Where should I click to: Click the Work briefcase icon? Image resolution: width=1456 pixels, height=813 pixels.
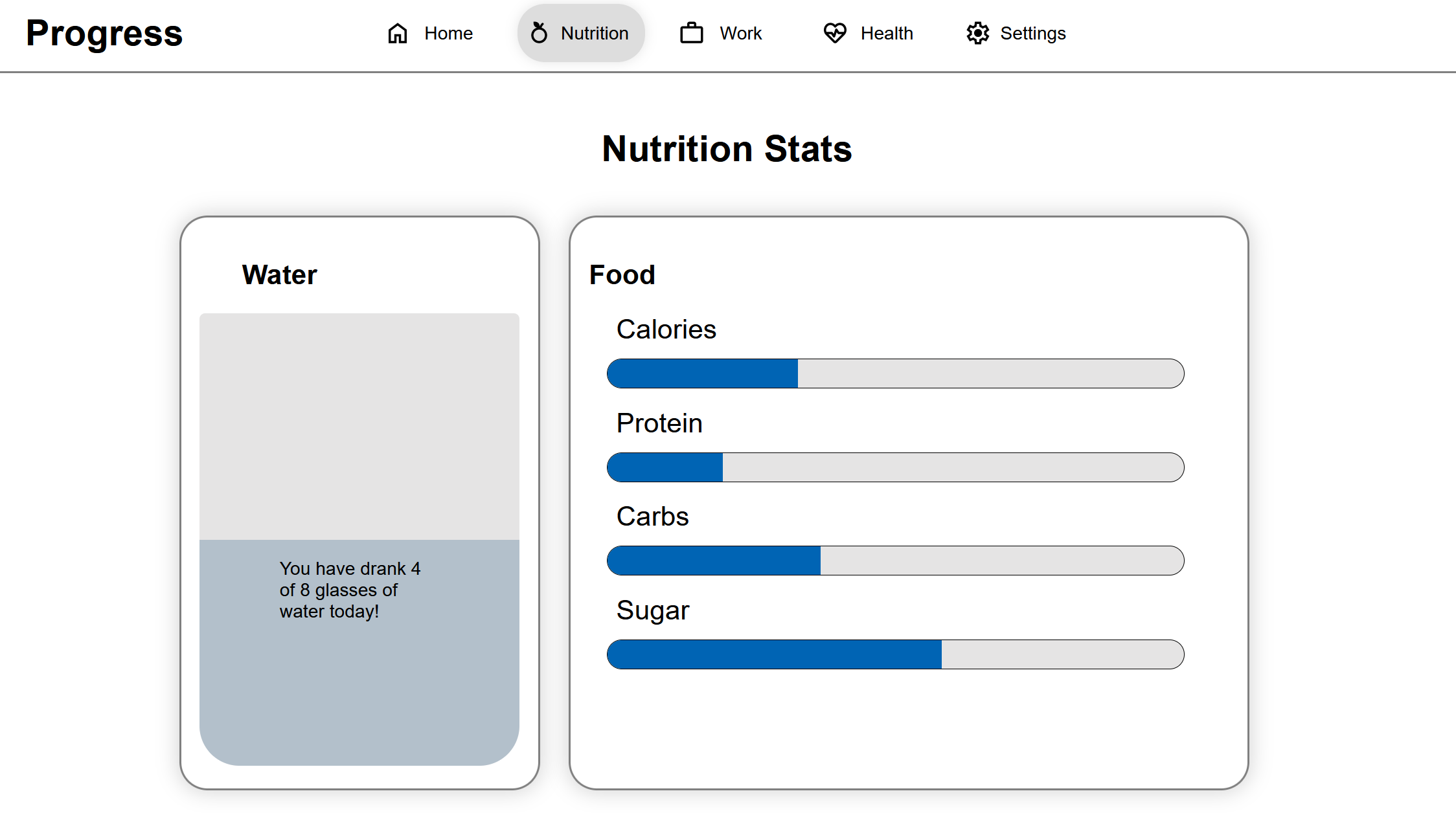pos(692,33)
